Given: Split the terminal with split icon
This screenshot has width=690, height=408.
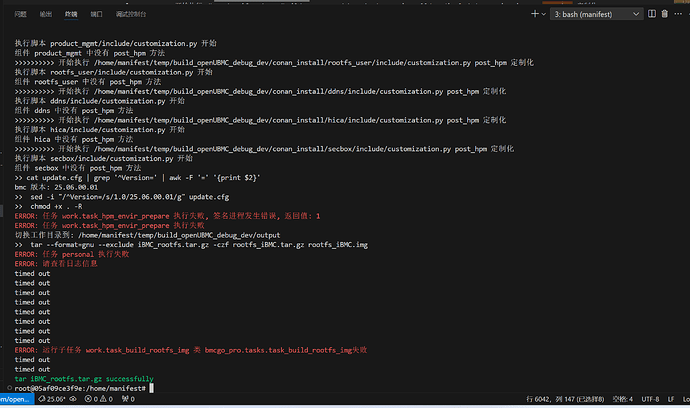Looking at the screenshot, I should point(652,14).
